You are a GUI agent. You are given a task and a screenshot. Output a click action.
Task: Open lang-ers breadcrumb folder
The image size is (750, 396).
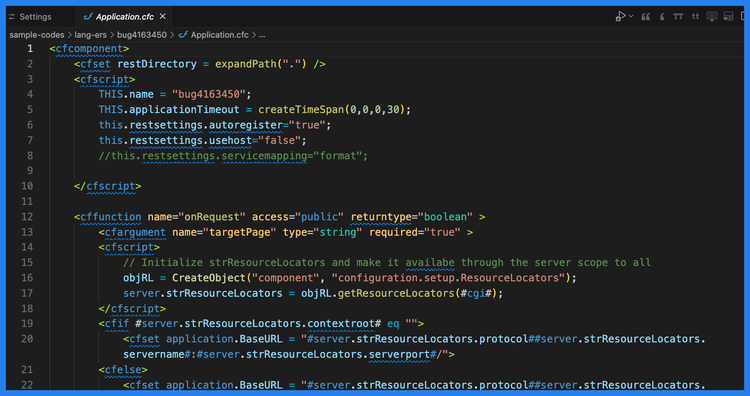tap(90, 35)
